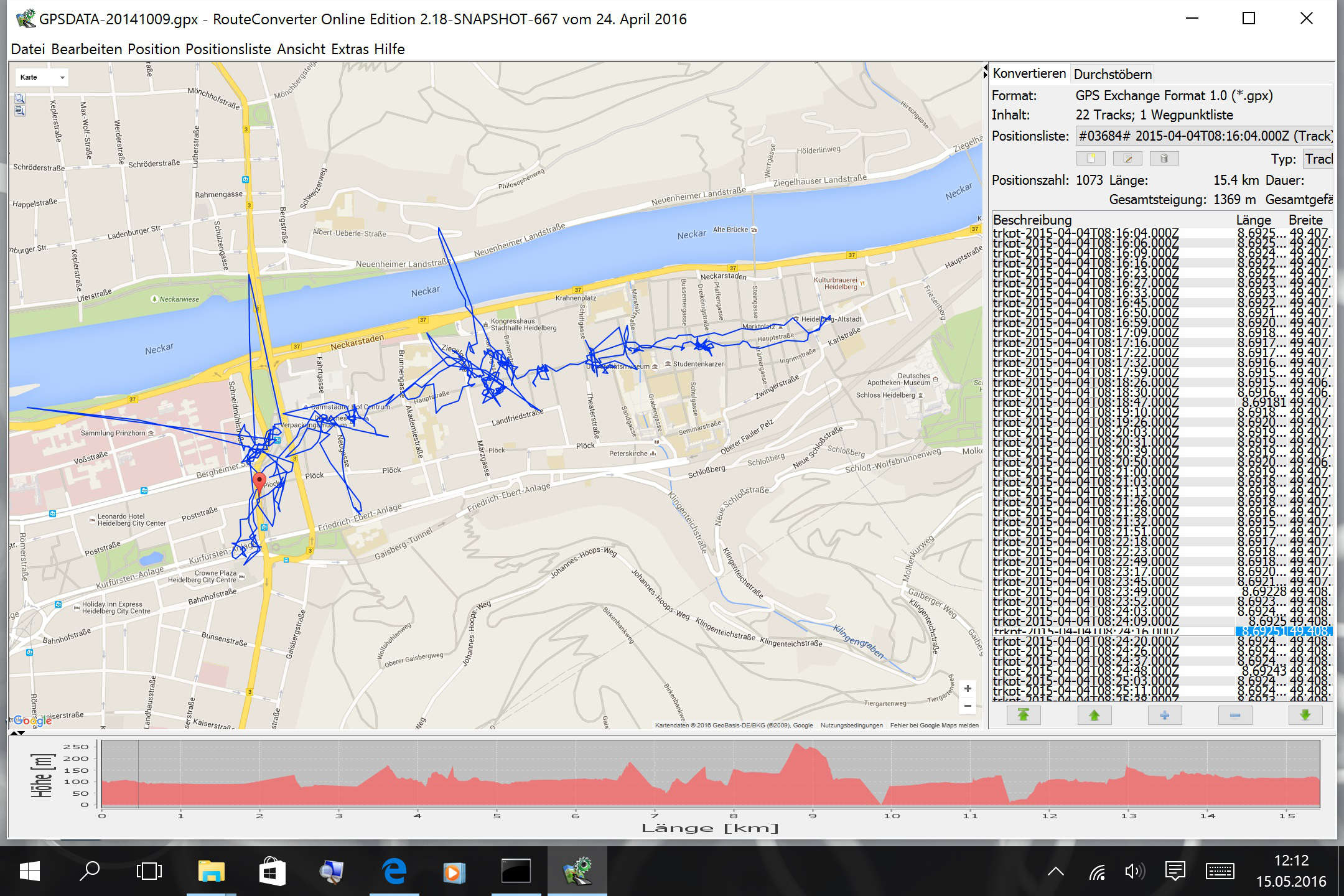This screenshot has height=896, width=1344.
Task: Click the Nutzungsbedingungen link on the map
Action: tap(851, 725)
